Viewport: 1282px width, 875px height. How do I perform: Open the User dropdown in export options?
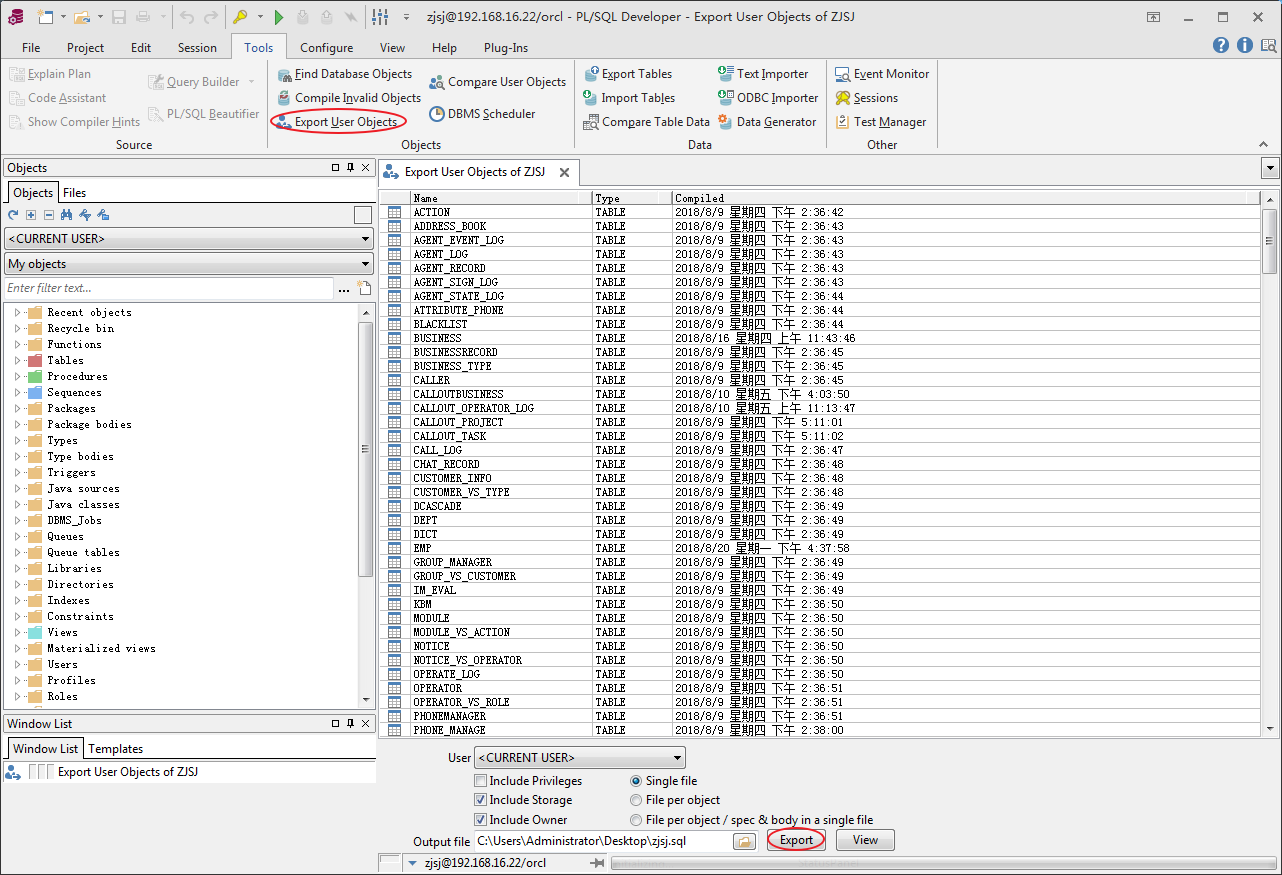point(580,758)
